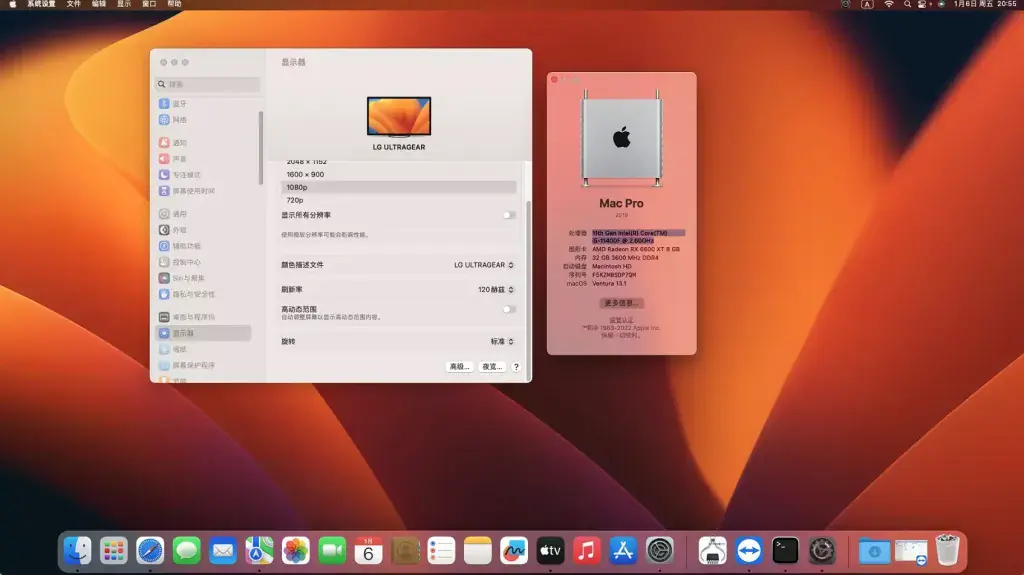The height and width of the screenshot is (575, 1024).
Task: Open Photos from the Dock
Action: coord(296,550)
